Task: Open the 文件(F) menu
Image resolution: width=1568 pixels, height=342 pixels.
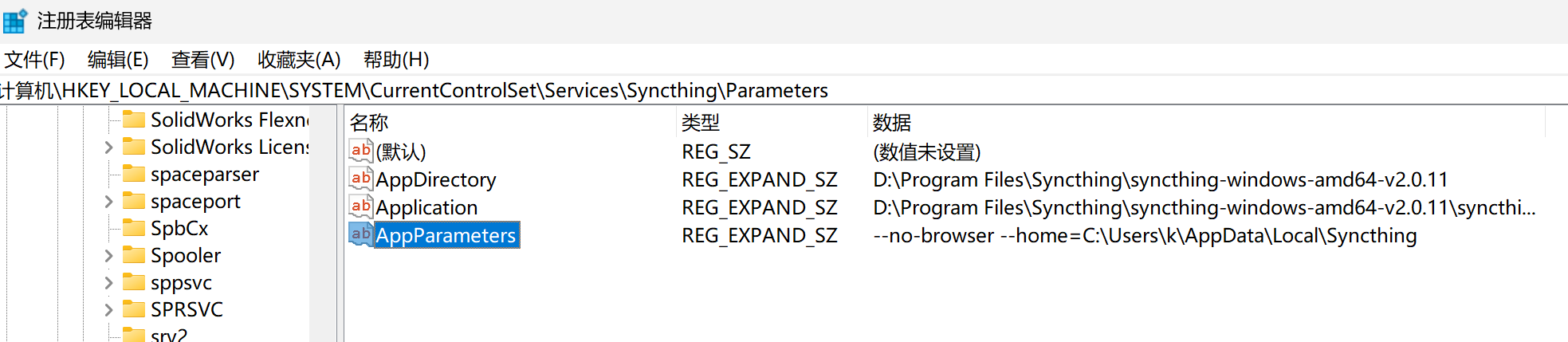Action: click(x=34, y=60)
